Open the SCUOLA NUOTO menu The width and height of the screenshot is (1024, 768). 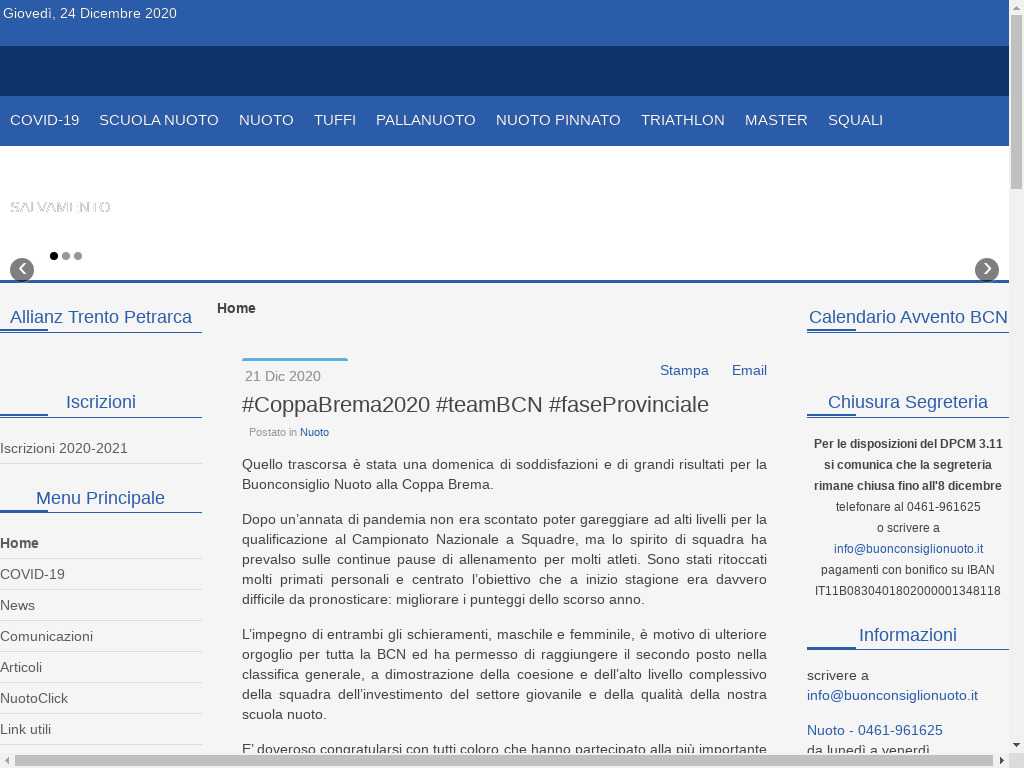click(x=158, y=120)
